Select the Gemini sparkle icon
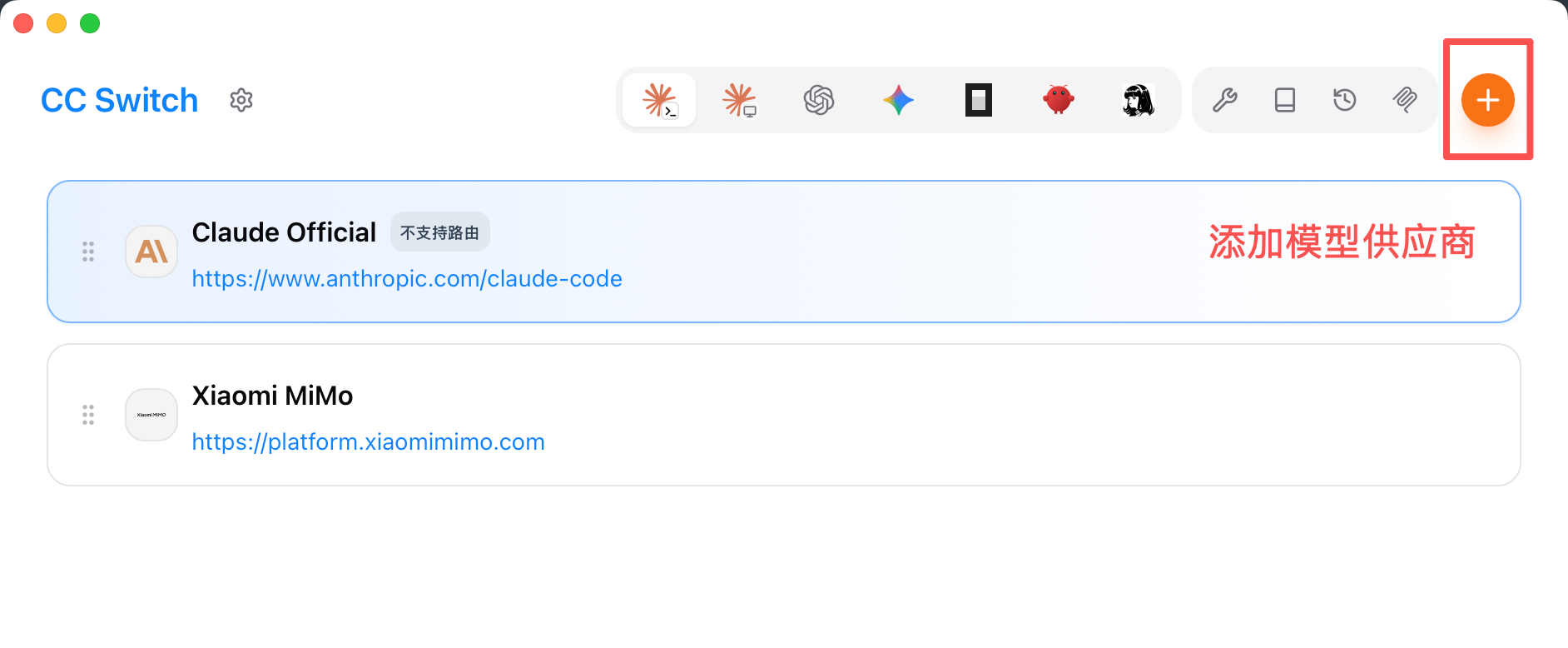This screenshot has width=1568, height=648. [x=899, y=100]
